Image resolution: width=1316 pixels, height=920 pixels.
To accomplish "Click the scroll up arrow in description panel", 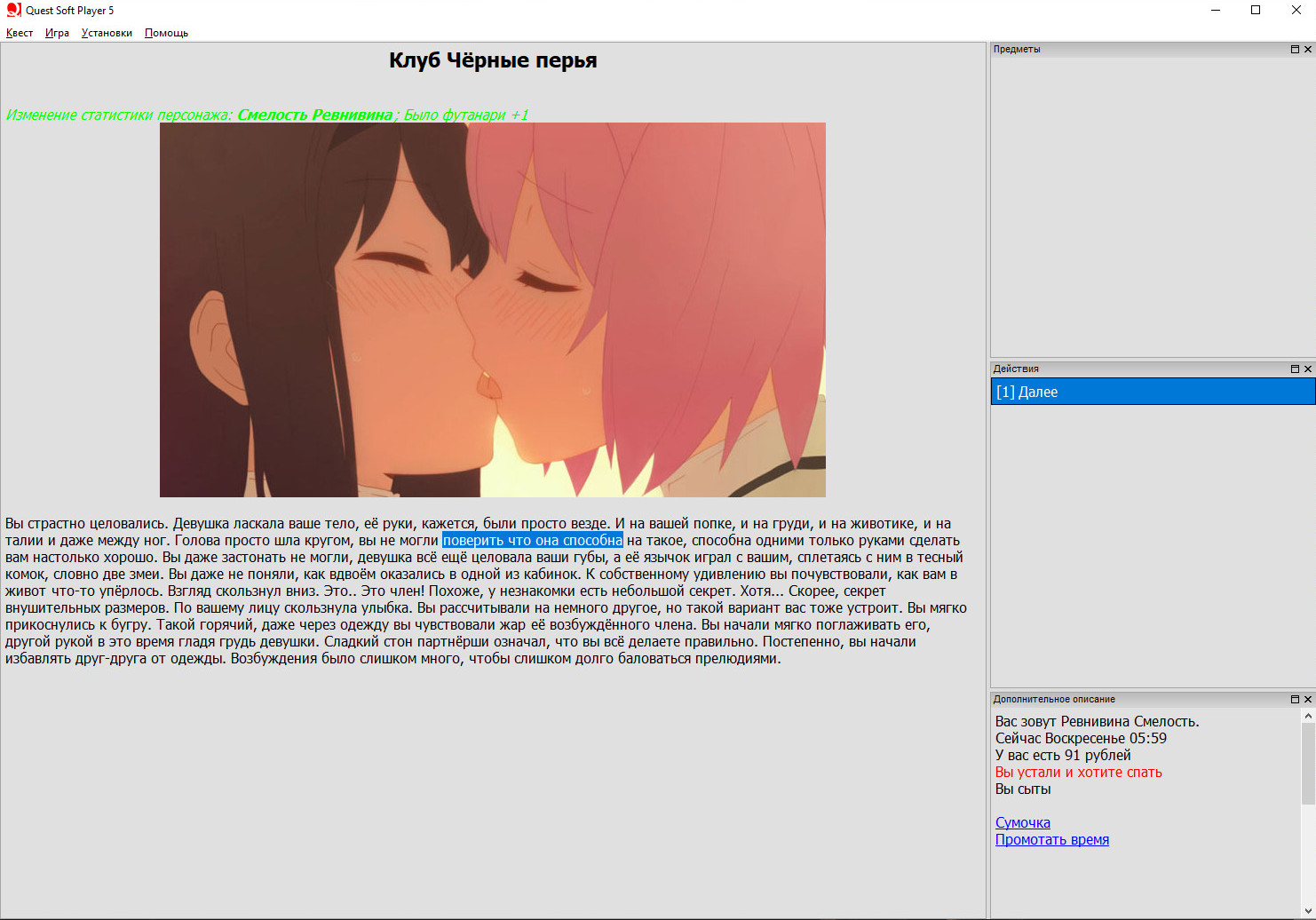I will coord(1308,716).
